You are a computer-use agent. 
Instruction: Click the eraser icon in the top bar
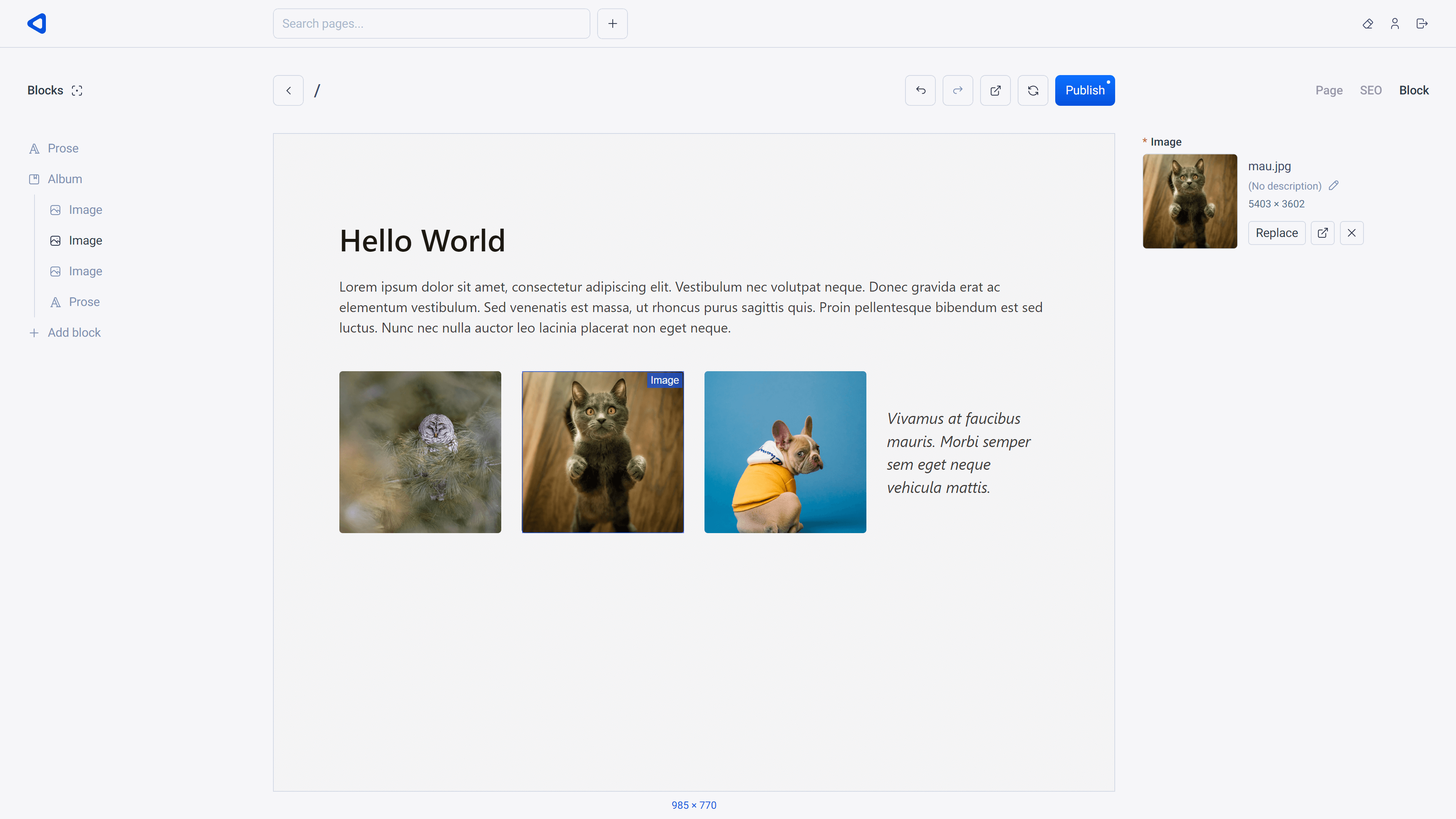[1368, 24]
